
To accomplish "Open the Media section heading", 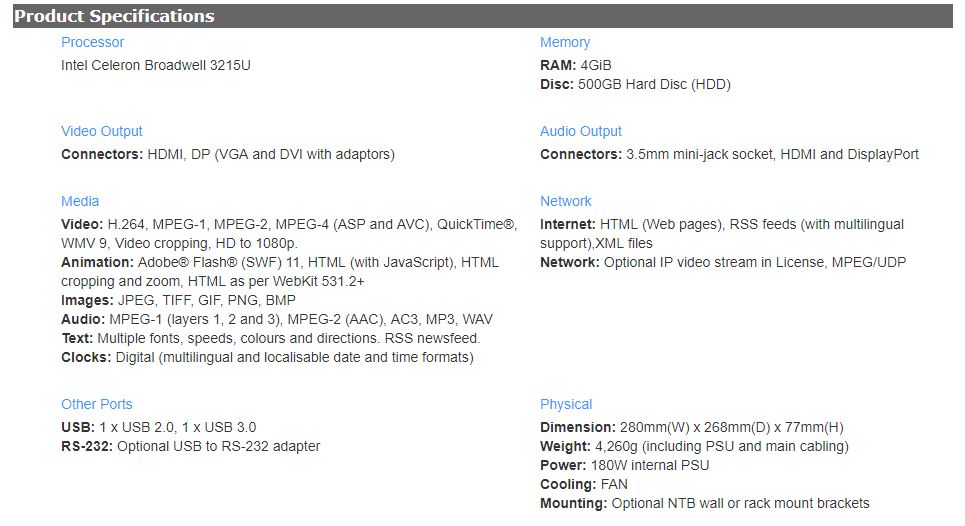I will 80,202.
